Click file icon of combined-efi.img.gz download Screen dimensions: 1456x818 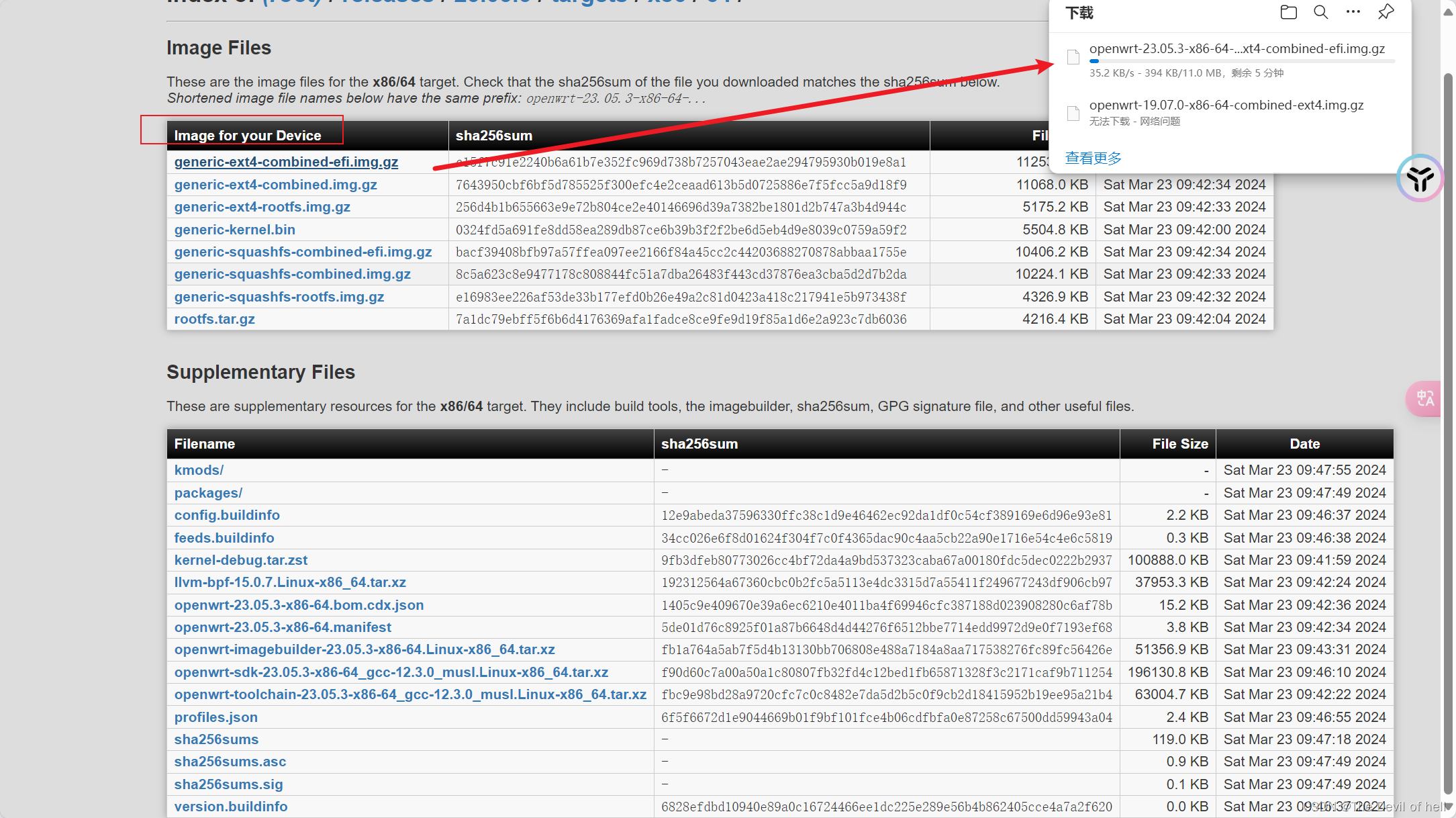tap(1073, 57)
